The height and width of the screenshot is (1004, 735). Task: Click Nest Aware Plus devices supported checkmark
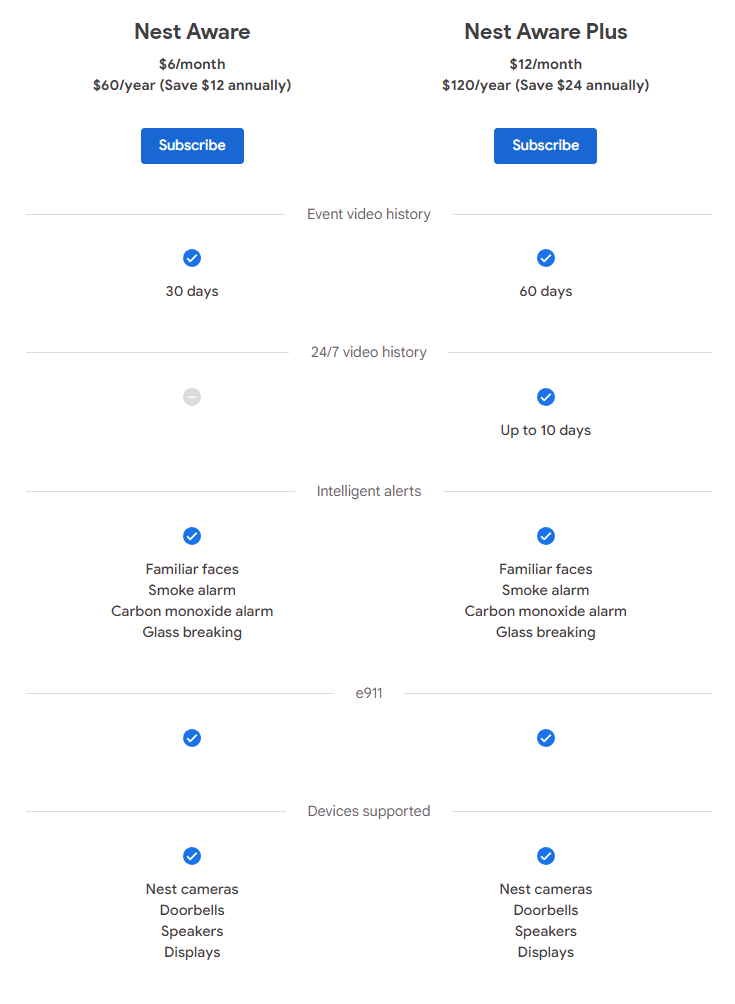tap(546, 856)
